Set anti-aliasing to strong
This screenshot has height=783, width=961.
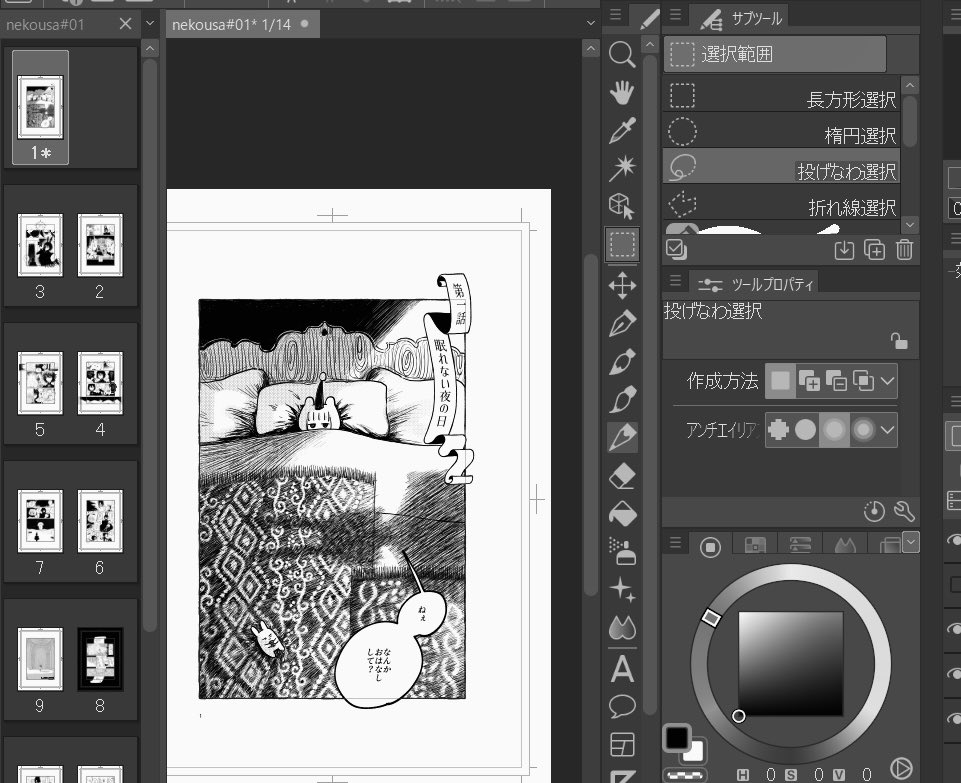click(x=864, y=429)
